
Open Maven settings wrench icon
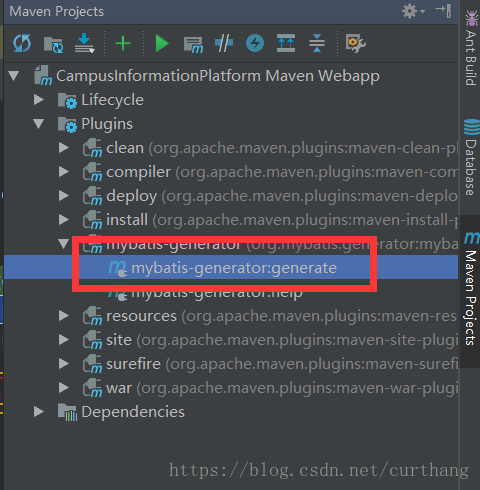[x=356, y=43]
